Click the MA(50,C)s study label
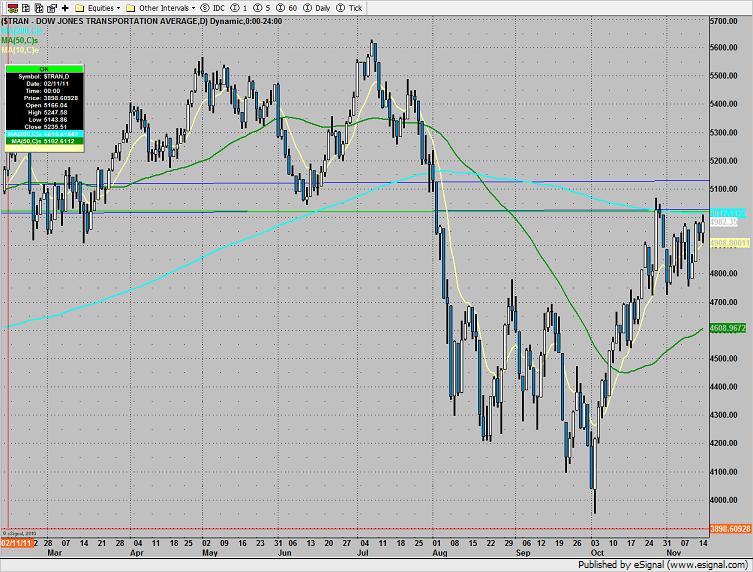 coord(20,41)
